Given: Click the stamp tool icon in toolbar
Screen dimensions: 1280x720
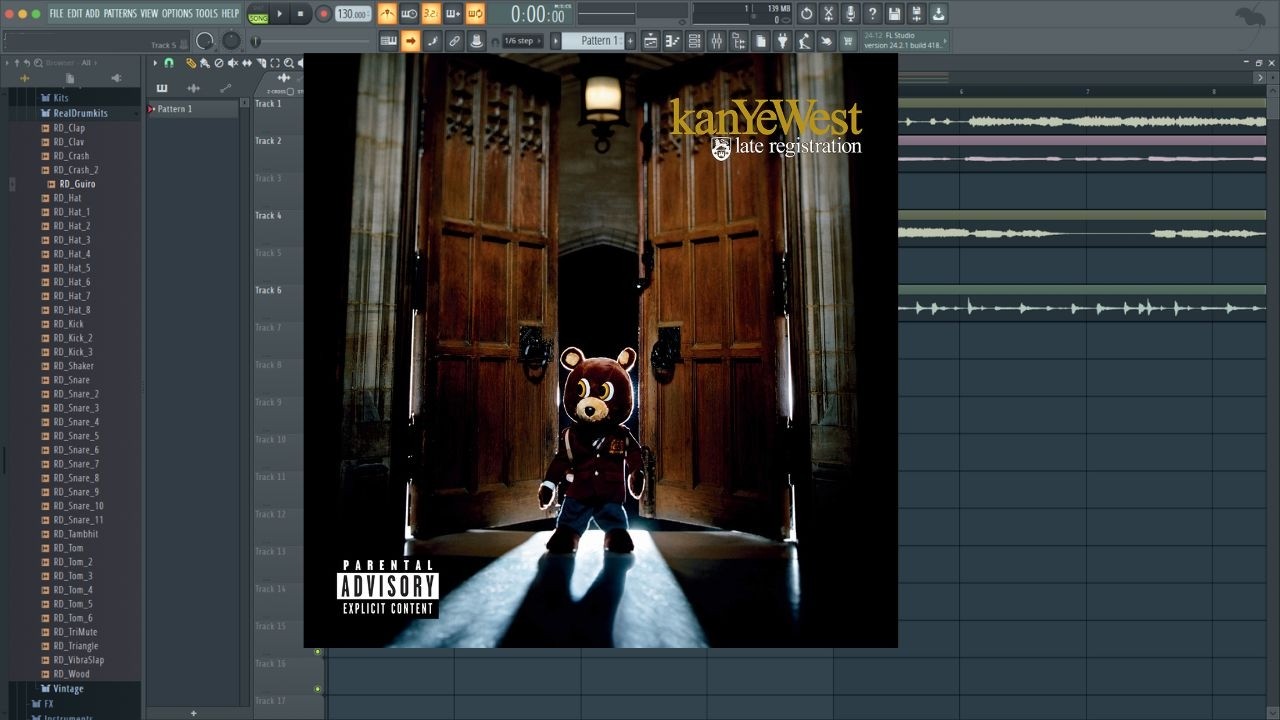Looking at the screenshot, I should point(477,41).
